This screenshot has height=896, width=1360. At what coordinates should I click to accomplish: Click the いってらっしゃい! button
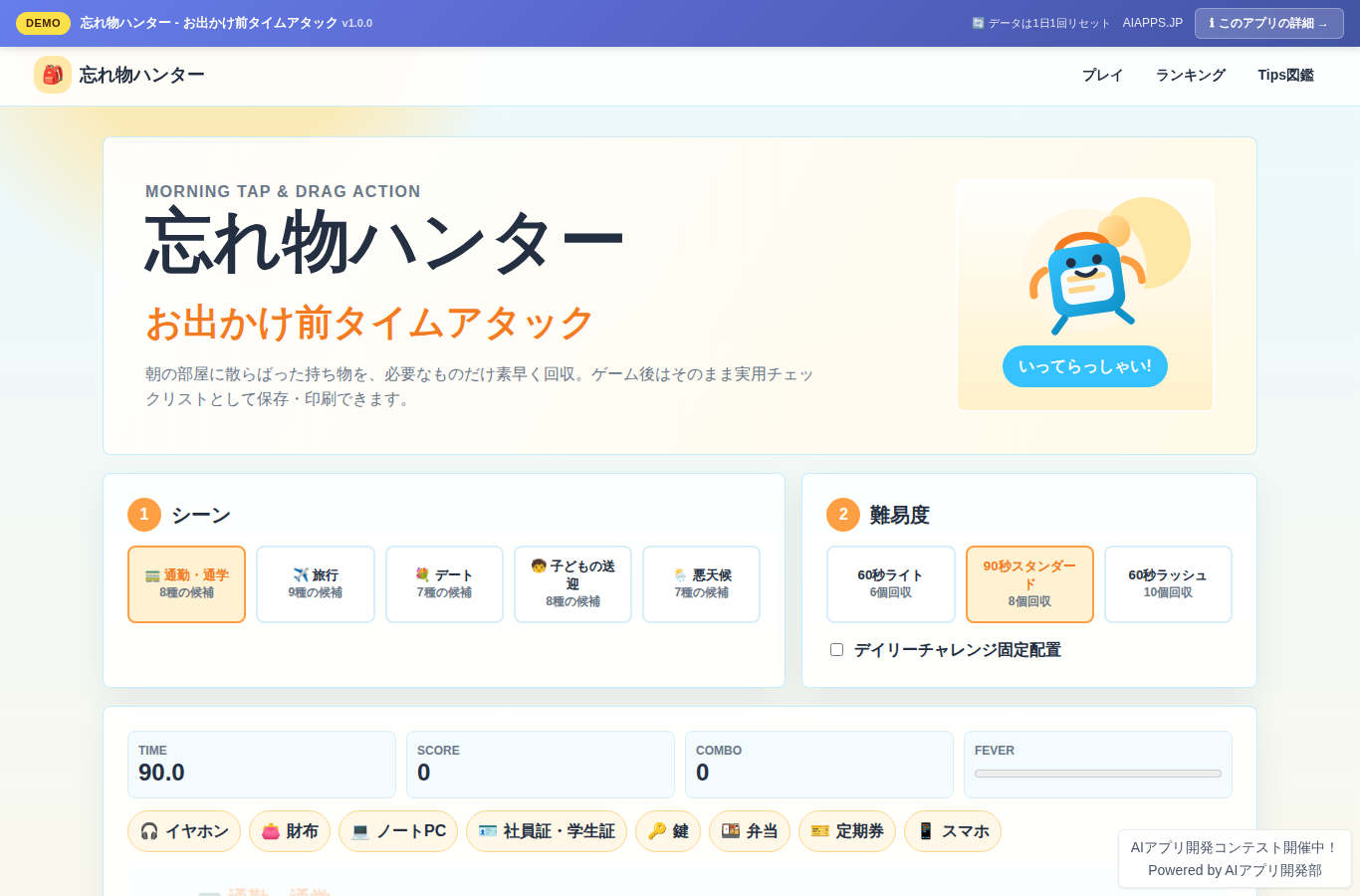pos(1084,366)
